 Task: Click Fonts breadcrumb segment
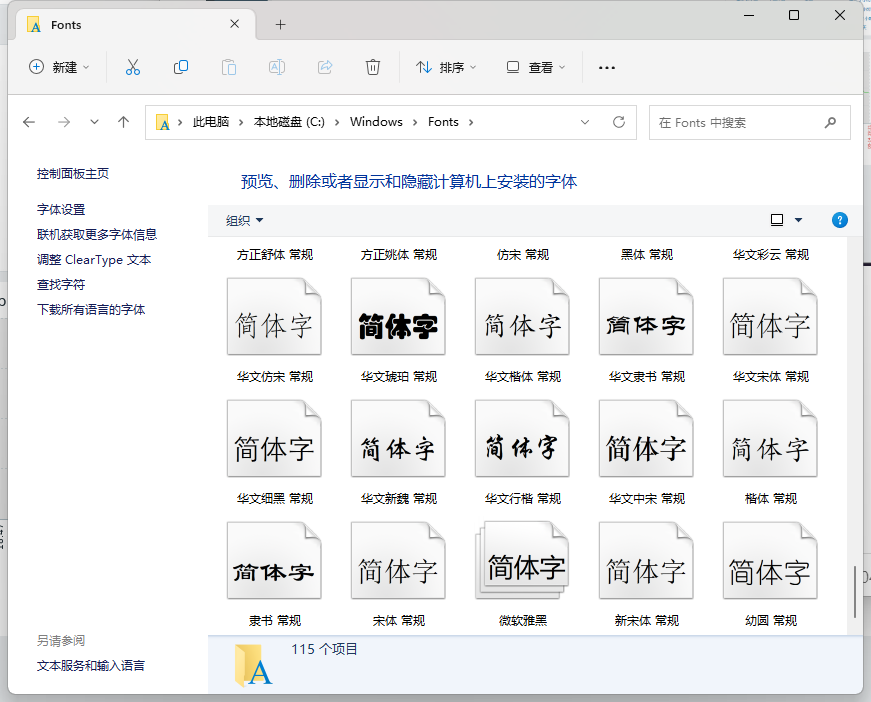point(443,122)
